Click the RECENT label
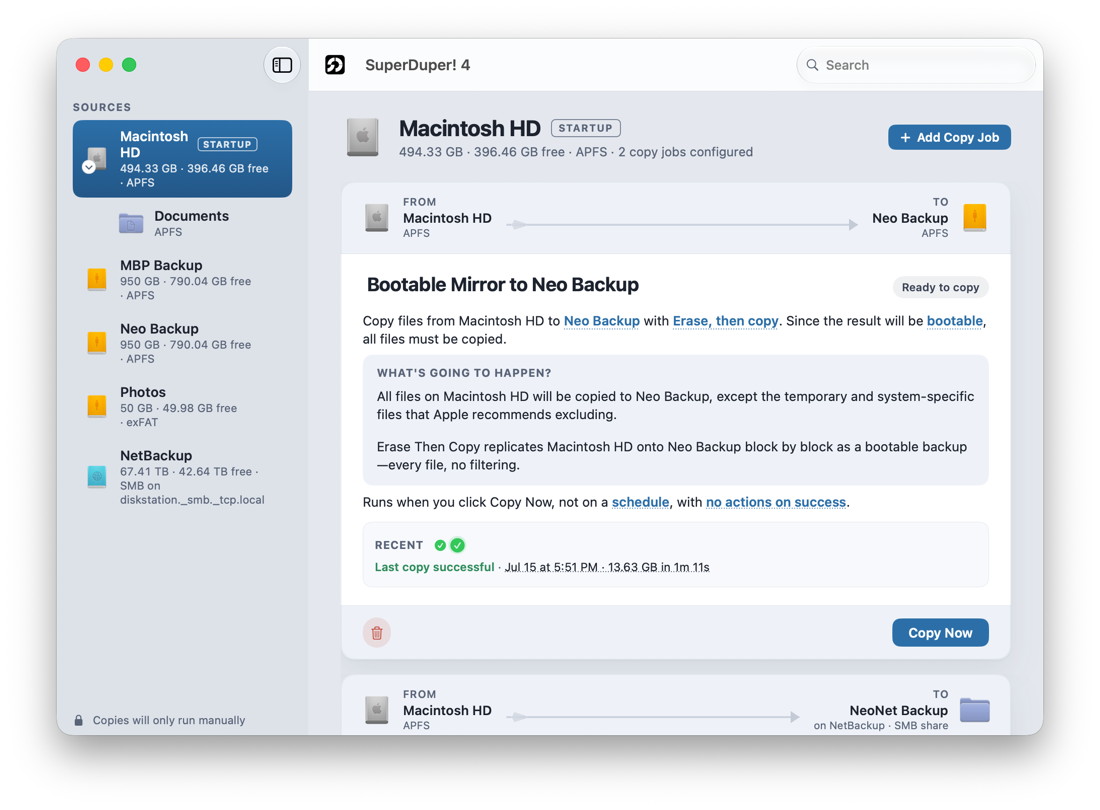The image size is (1100, 810). point(399,546)
